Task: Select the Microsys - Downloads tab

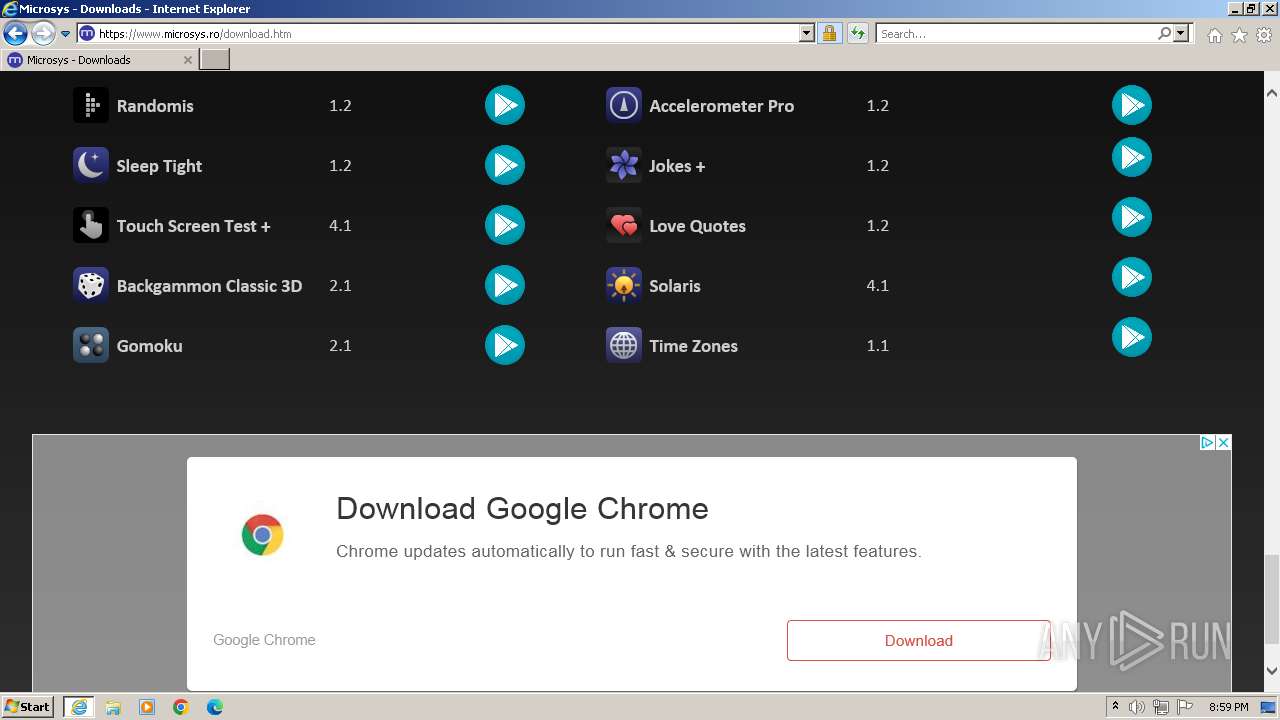Action: click(x=100, y=60)
